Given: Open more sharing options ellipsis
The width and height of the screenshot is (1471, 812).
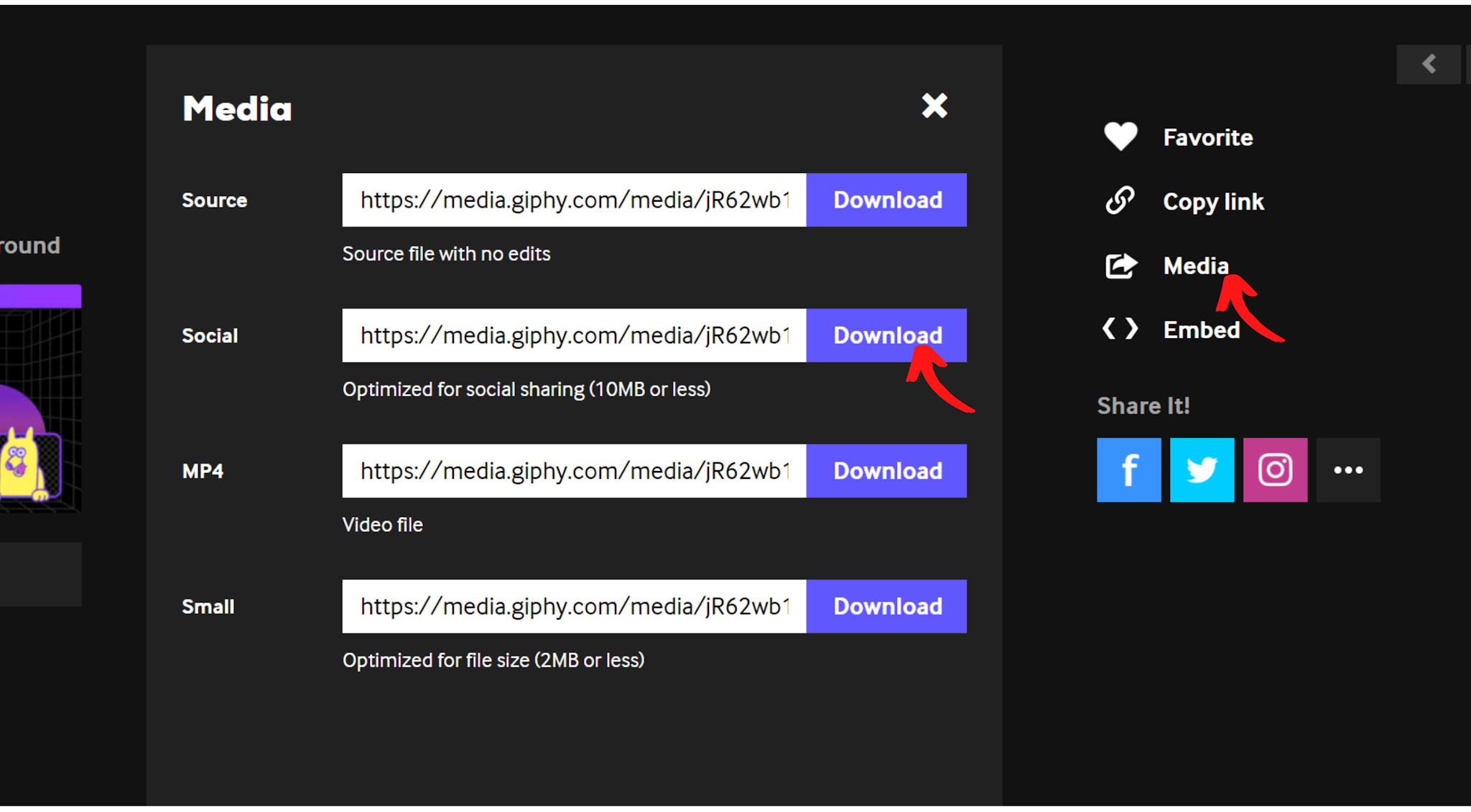Looking at the screenshot, I should 1348,470.
